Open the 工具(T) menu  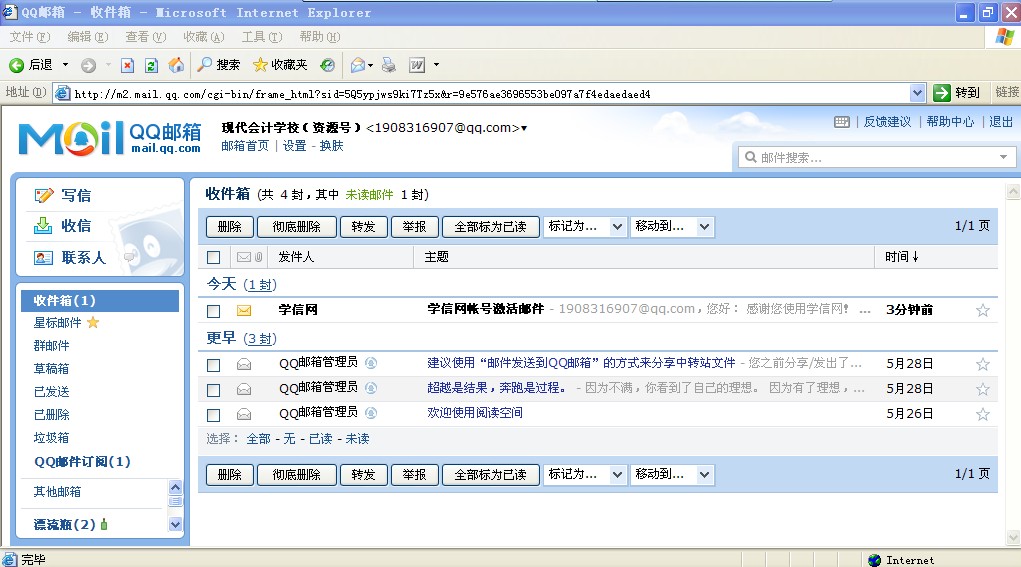coord(262,37)
